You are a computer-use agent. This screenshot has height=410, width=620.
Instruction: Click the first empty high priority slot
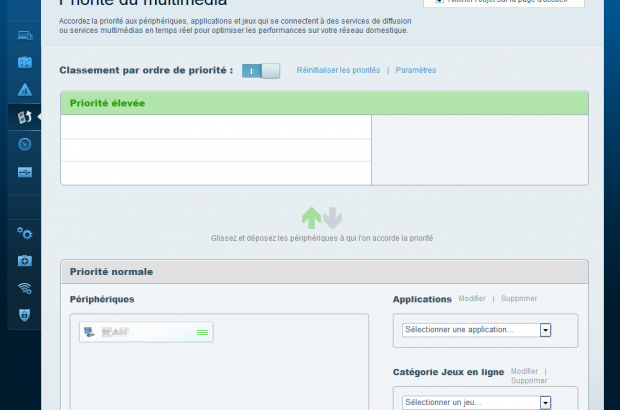point(215,127)
